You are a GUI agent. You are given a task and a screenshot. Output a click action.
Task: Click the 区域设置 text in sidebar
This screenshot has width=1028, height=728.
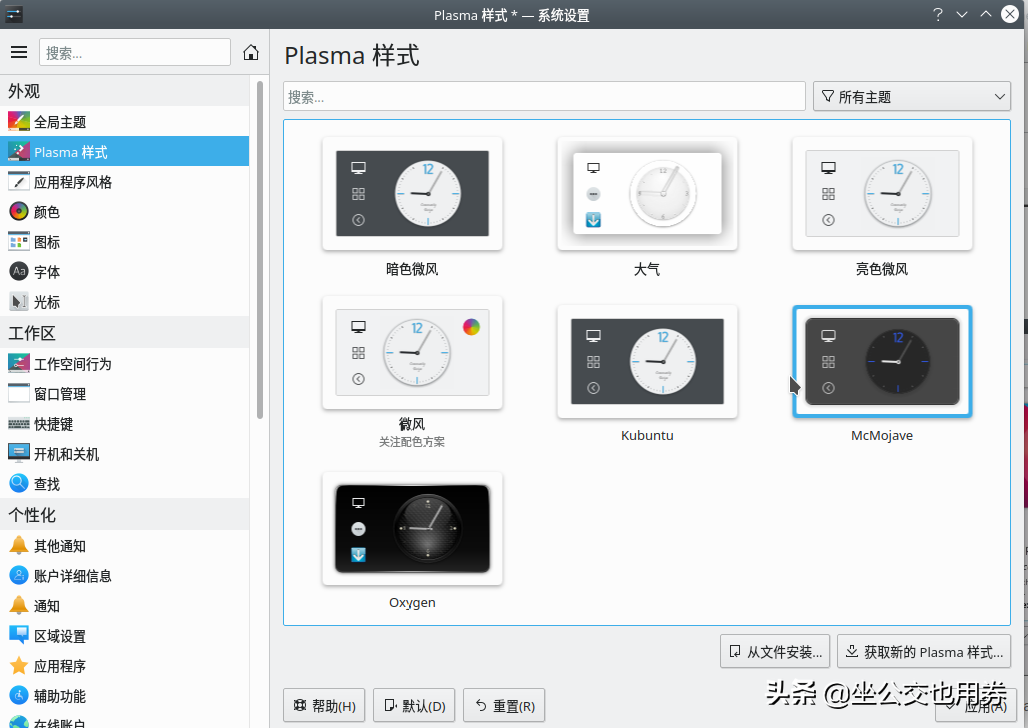pyautogui.click(x=60, y=636)
